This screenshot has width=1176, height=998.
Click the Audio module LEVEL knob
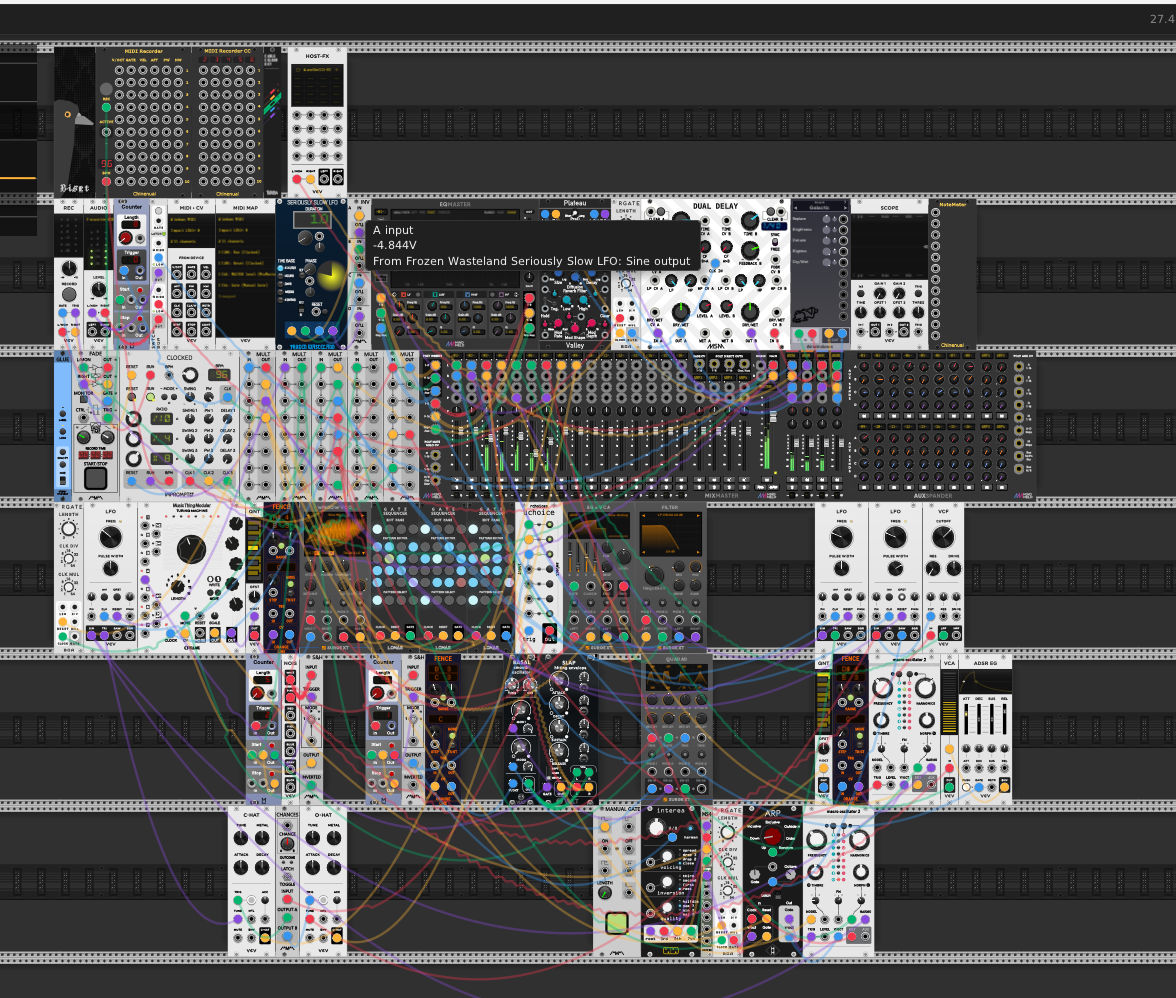tap(98, 289)
